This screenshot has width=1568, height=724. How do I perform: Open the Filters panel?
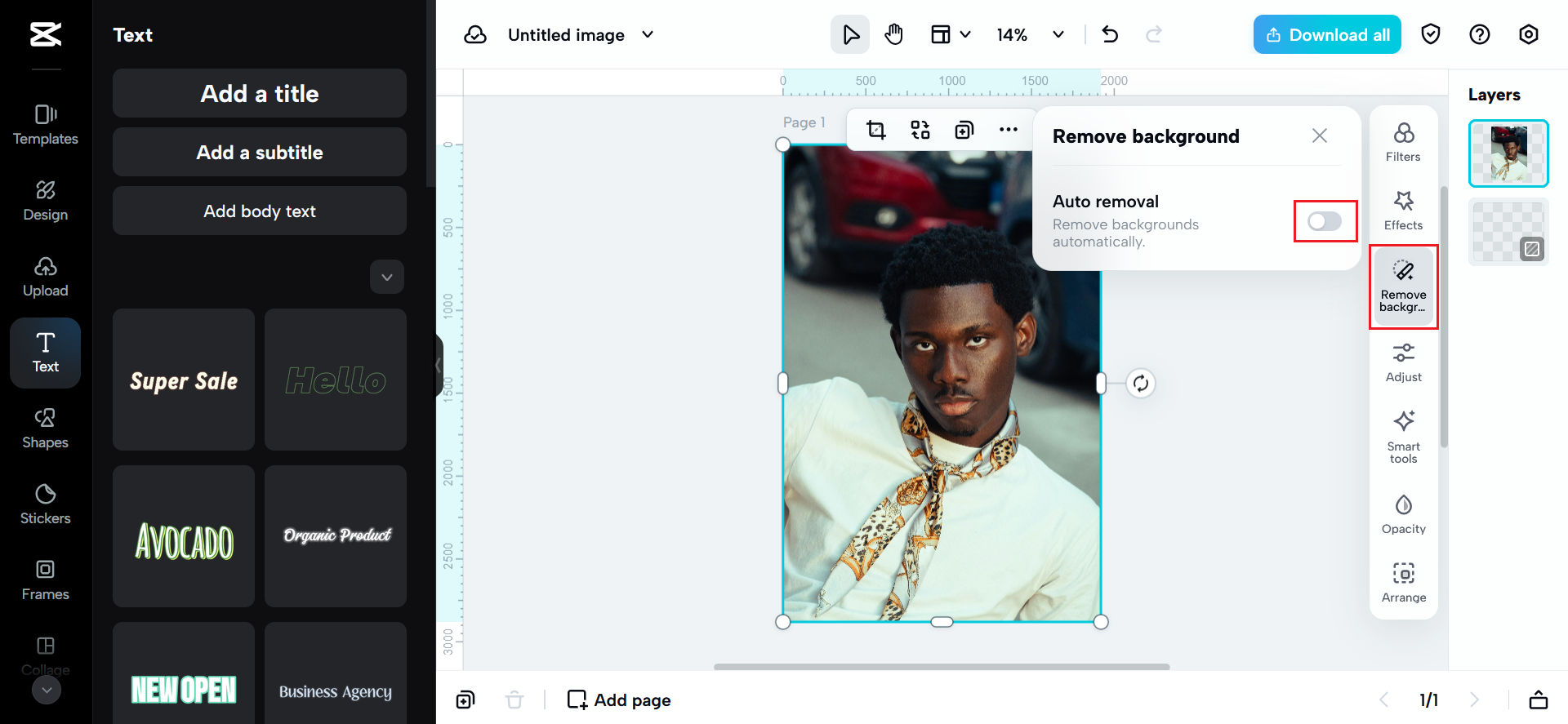(1403, 142)
